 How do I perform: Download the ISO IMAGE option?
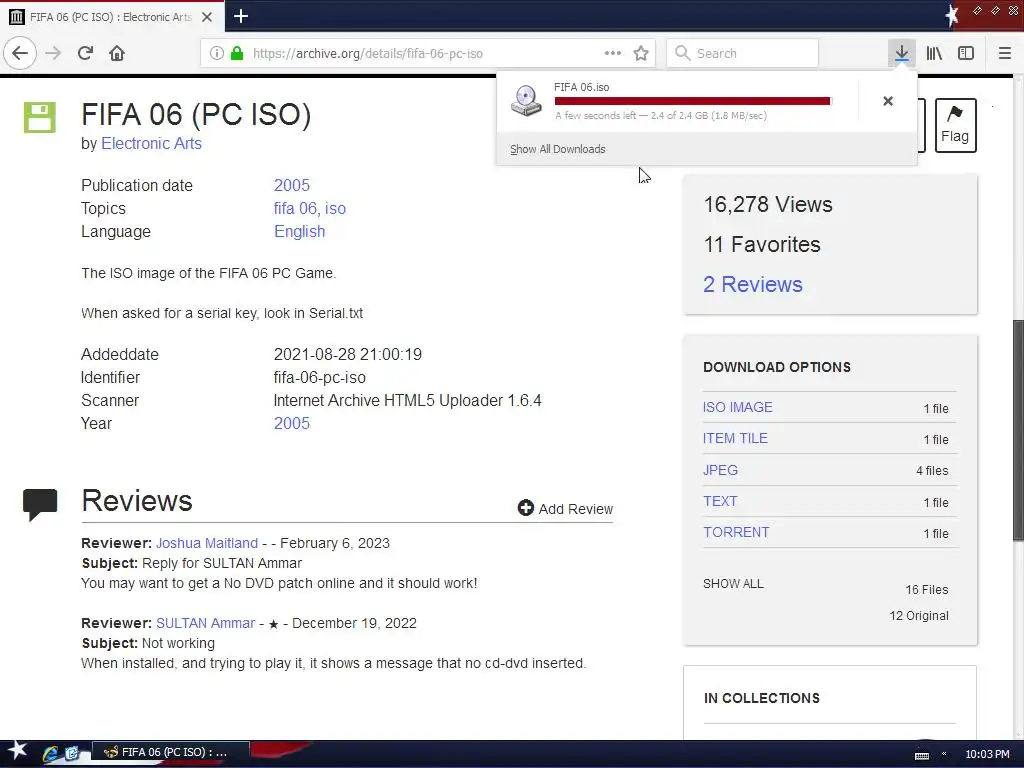pyautogui.click(x=738, y=407)
